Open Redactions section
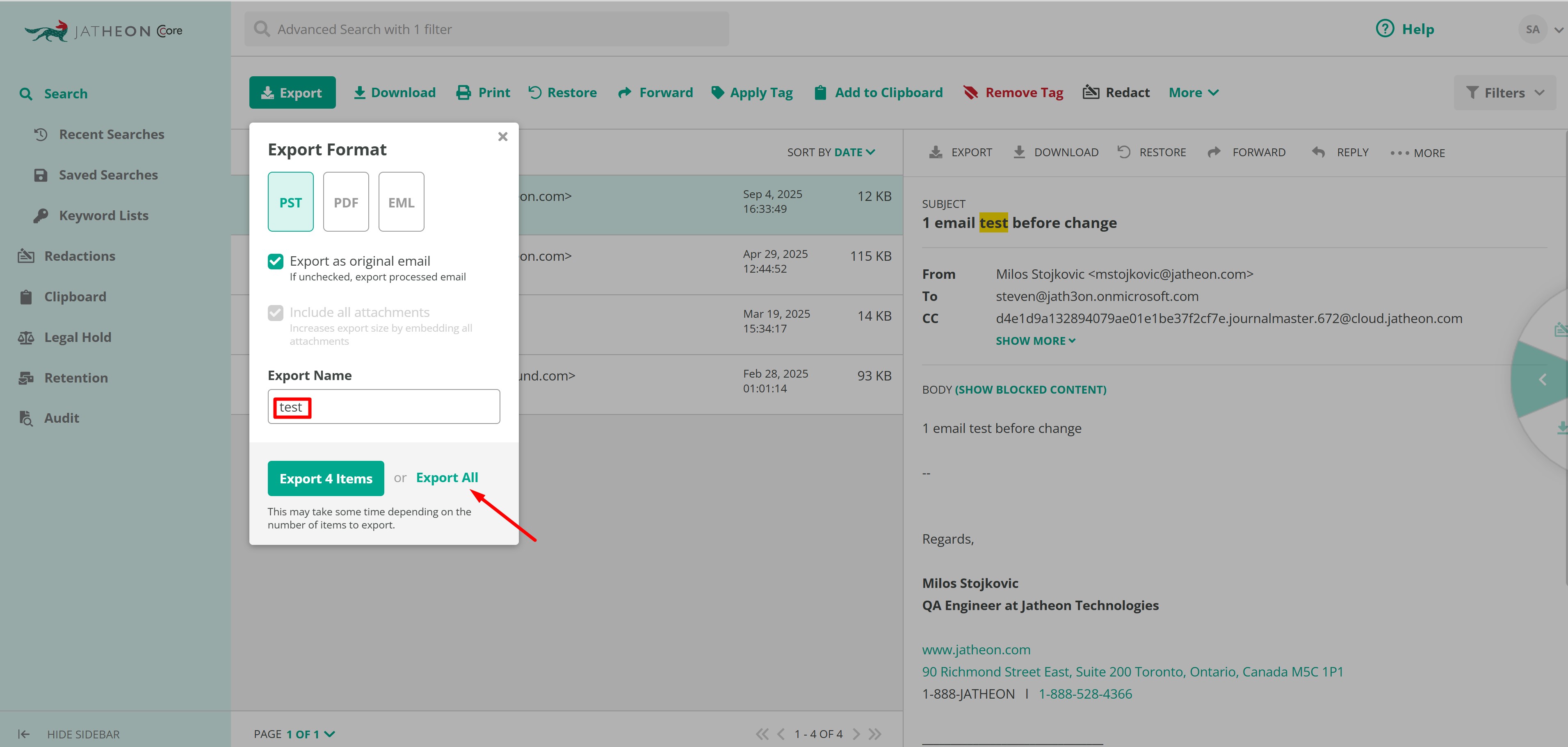 [67, 256]
